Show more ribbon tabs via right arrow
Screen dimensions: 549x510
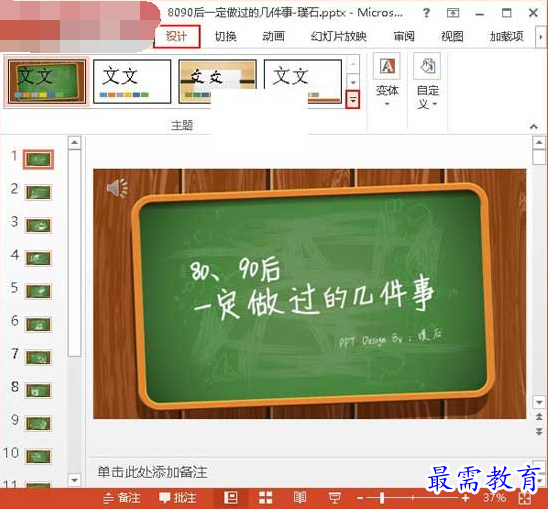coord(540,36)
